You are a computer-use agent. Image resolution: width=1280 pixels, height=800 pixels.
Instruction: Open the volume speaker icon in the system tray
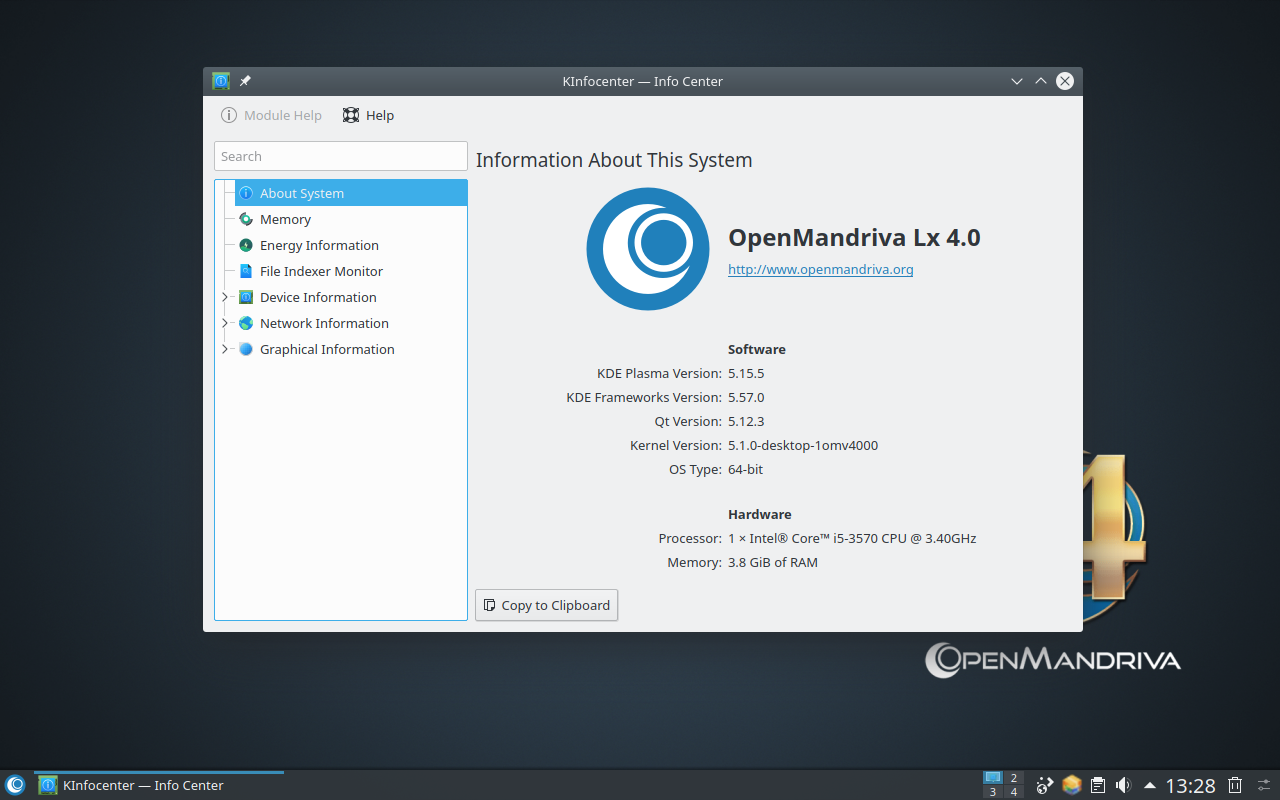1123,785
